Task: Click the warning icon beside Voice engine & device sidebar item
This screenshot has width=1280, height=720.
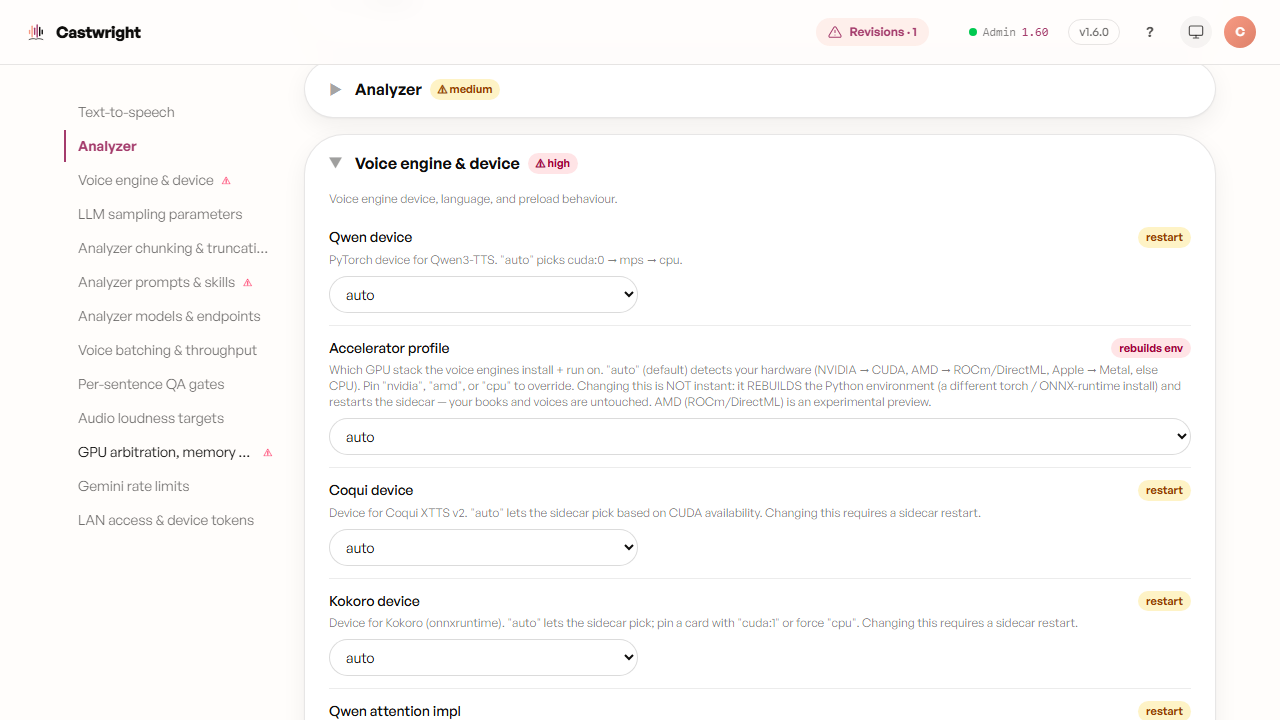Action: [226, 181]
